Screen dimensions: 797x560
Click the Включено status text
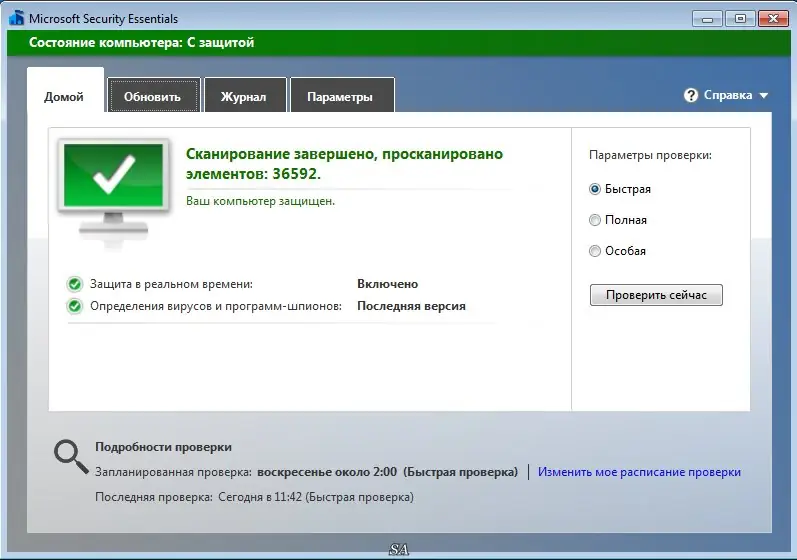[x=387, y=284]
